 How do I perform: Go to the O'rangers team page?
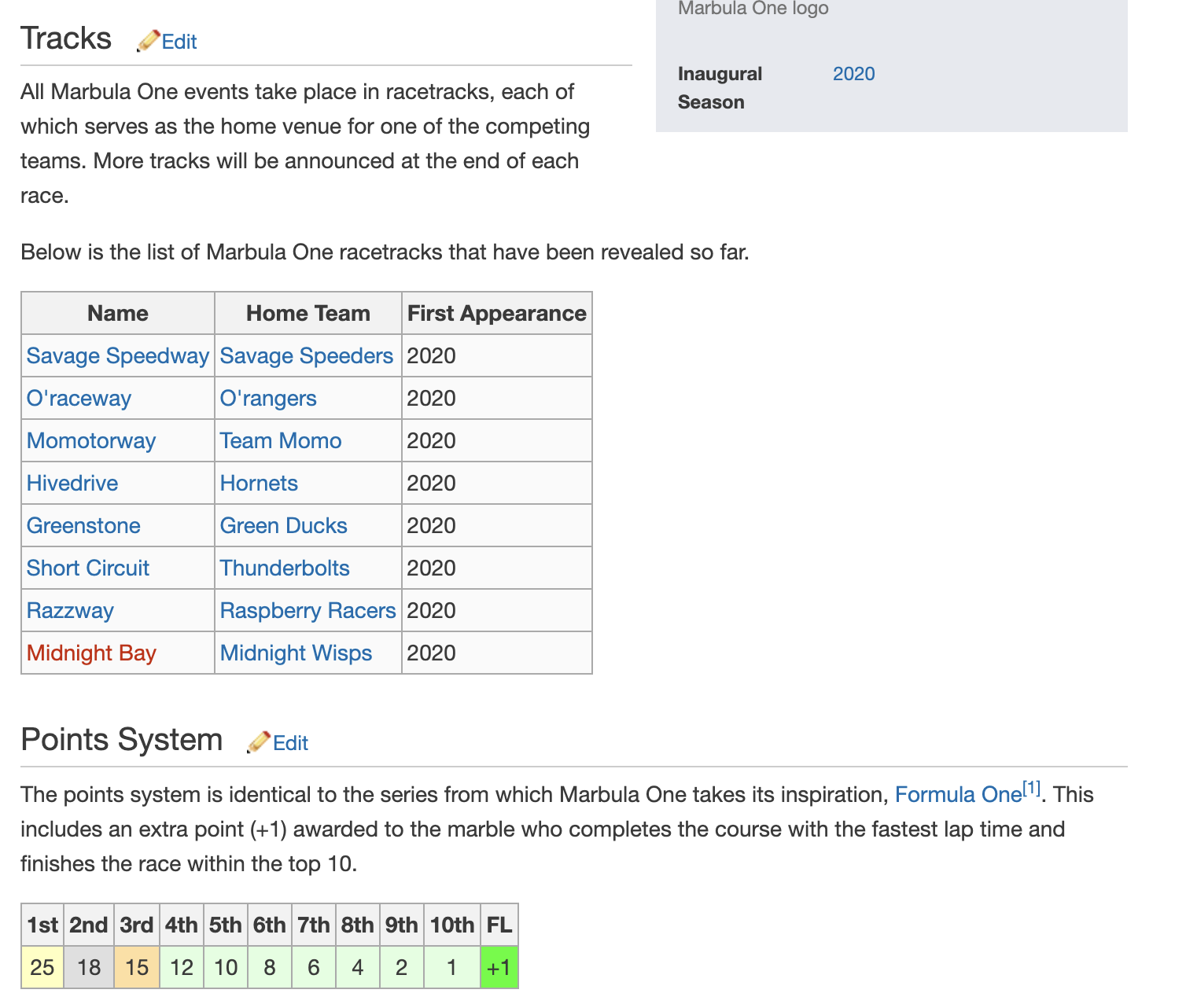pyautogui.click(x=268, y=398)
